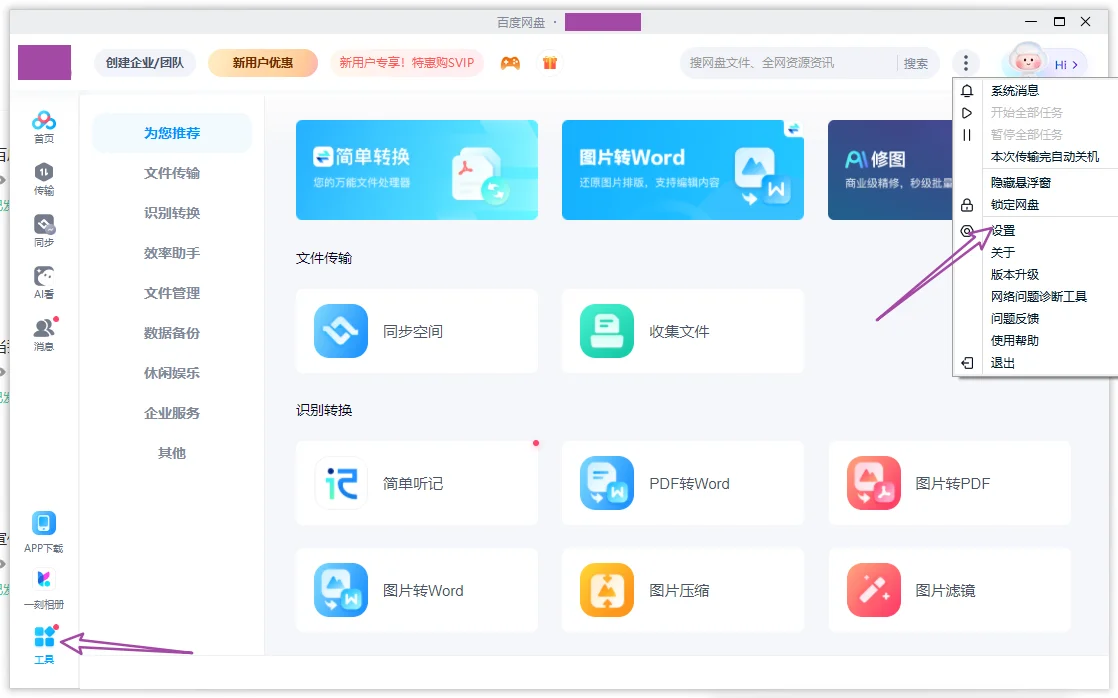Viewport: 1118px width, 698px height.
Task: Select 设置 from the context menu
Action: (1004, 230)
